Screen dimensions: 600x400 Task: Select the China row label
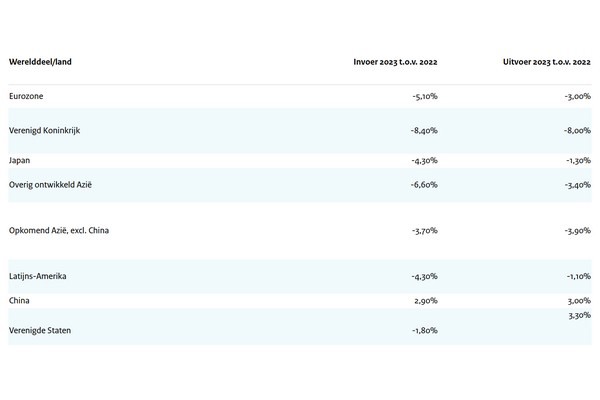coord(20,300)
